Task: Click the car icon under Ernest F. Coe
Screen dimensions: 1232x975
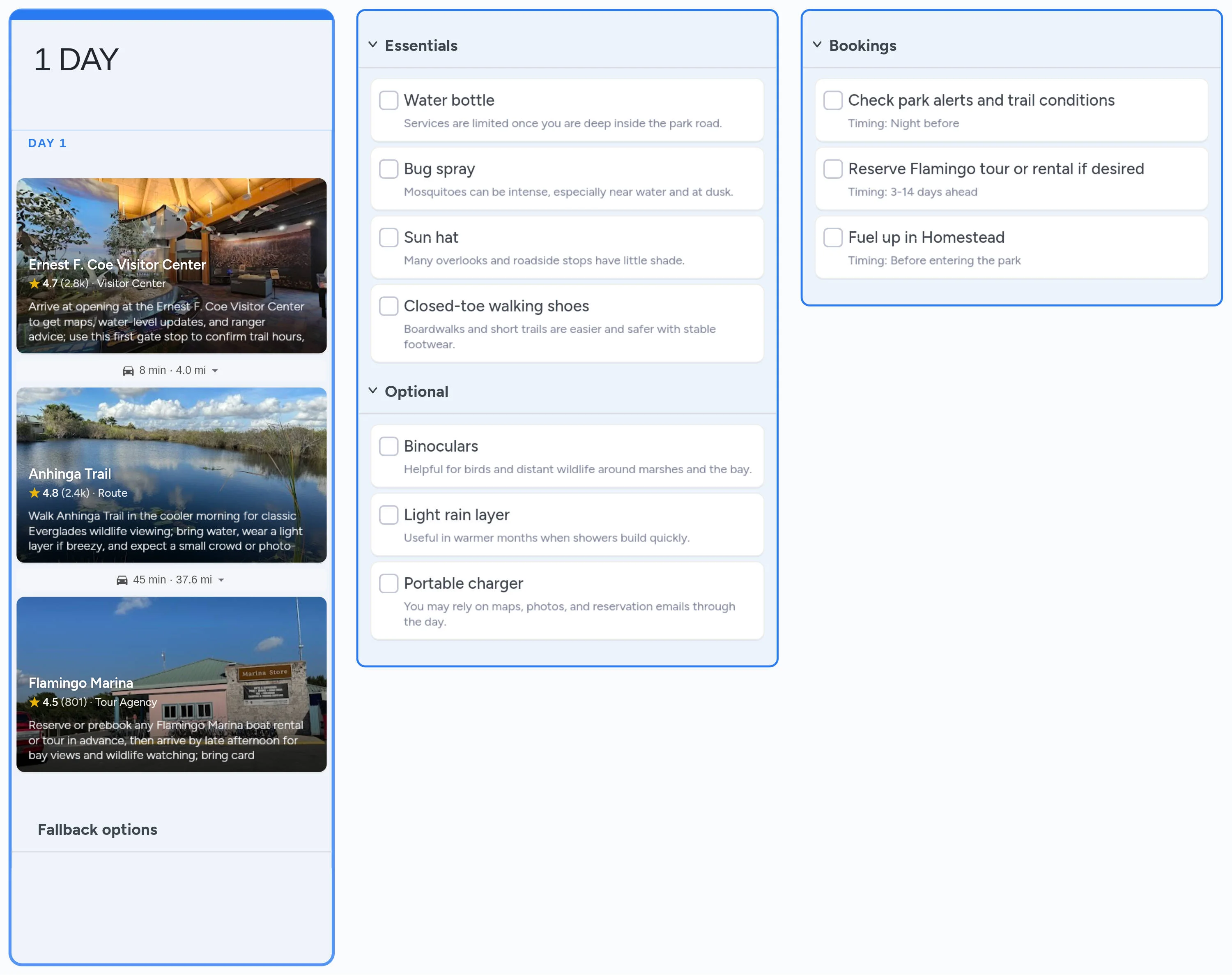Action: click(x=128, y=370)
